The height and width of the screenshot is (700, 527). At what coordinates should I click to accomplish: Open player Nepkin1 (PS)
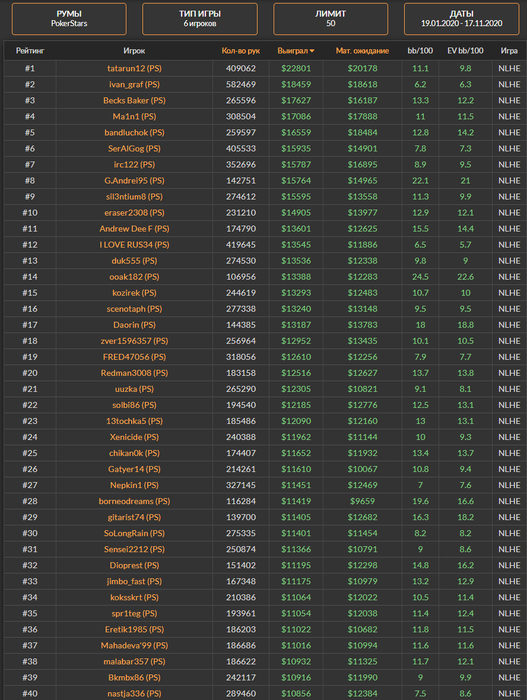(x=134, y=486)
